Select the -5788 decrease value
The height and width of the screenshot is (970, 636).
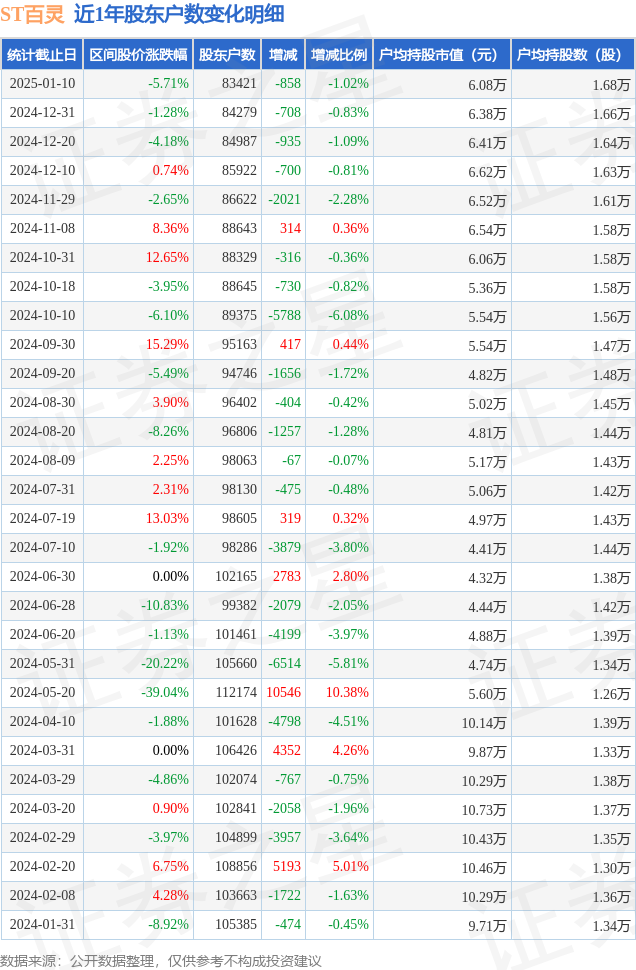(x=284, y=316)
